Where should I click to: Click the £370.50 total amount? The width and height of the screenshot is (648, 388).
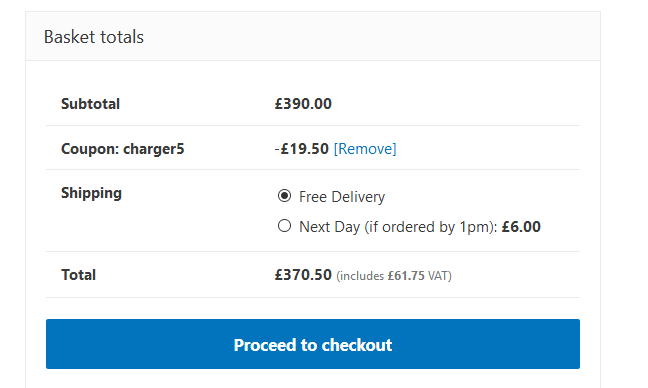[x=303, y=275]
